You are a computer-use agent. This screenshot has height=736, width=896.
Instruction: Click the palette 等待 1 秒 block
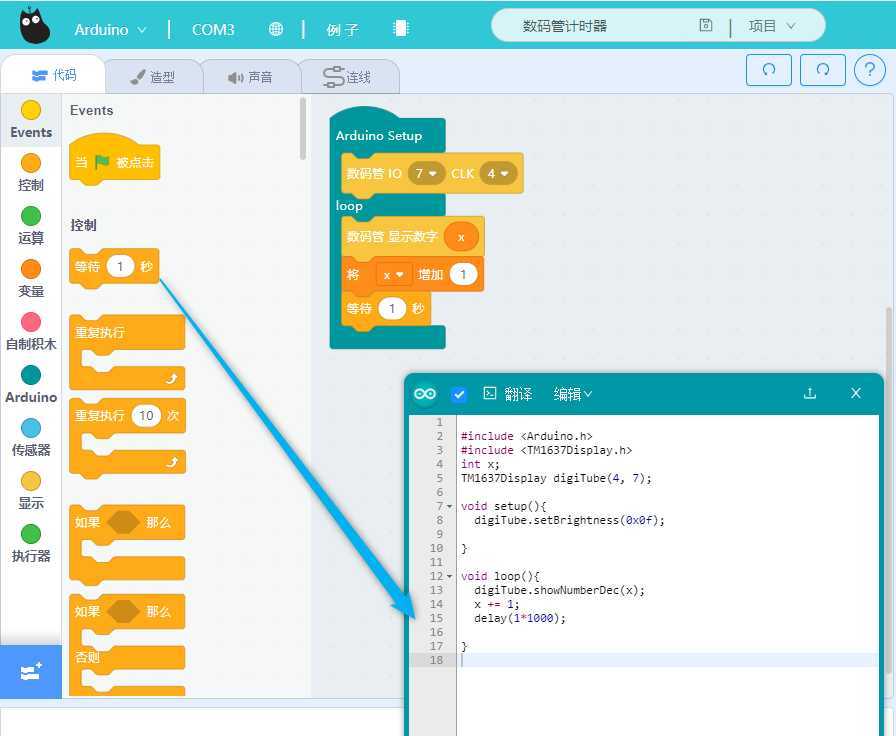tap(114, 267)
